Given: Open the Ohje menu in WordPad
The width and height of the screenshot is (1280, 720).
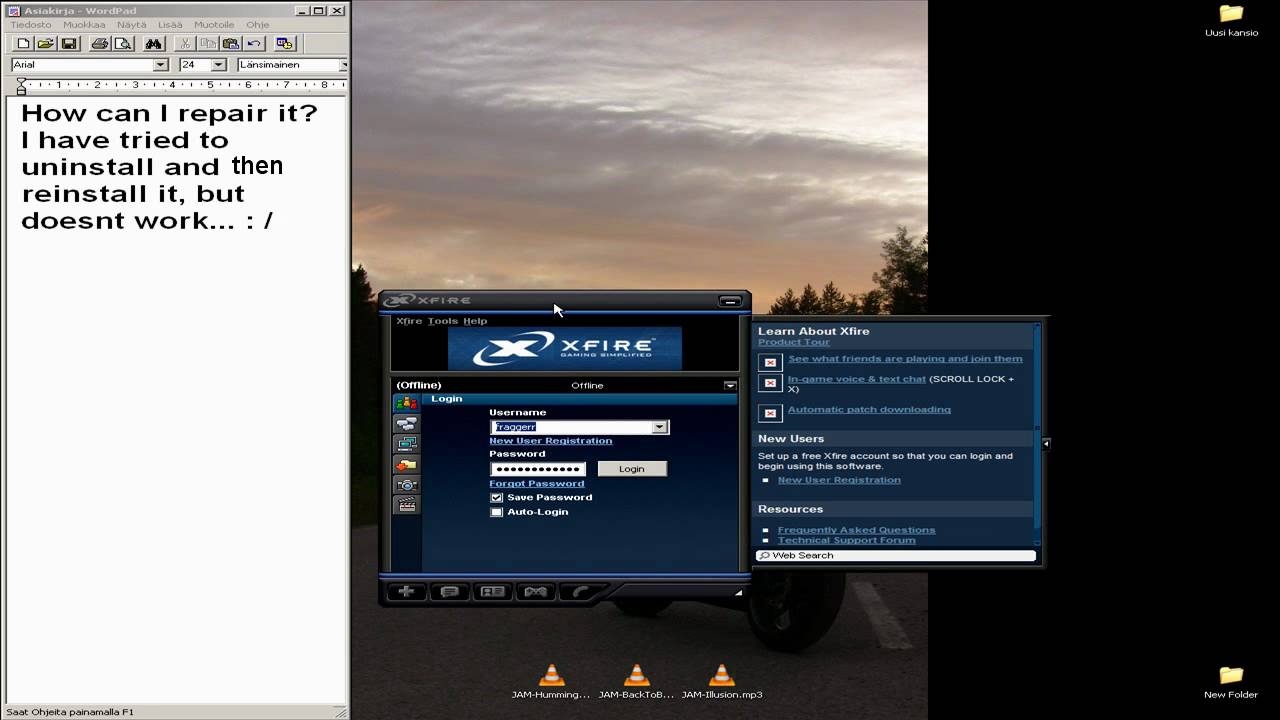Looking at the screenshot, I should click(x=258, y=25).
